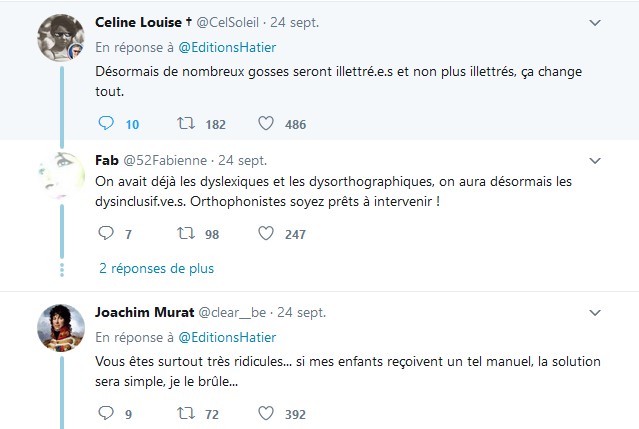Reply to Celine Louise's tweet

pos(106,123)
